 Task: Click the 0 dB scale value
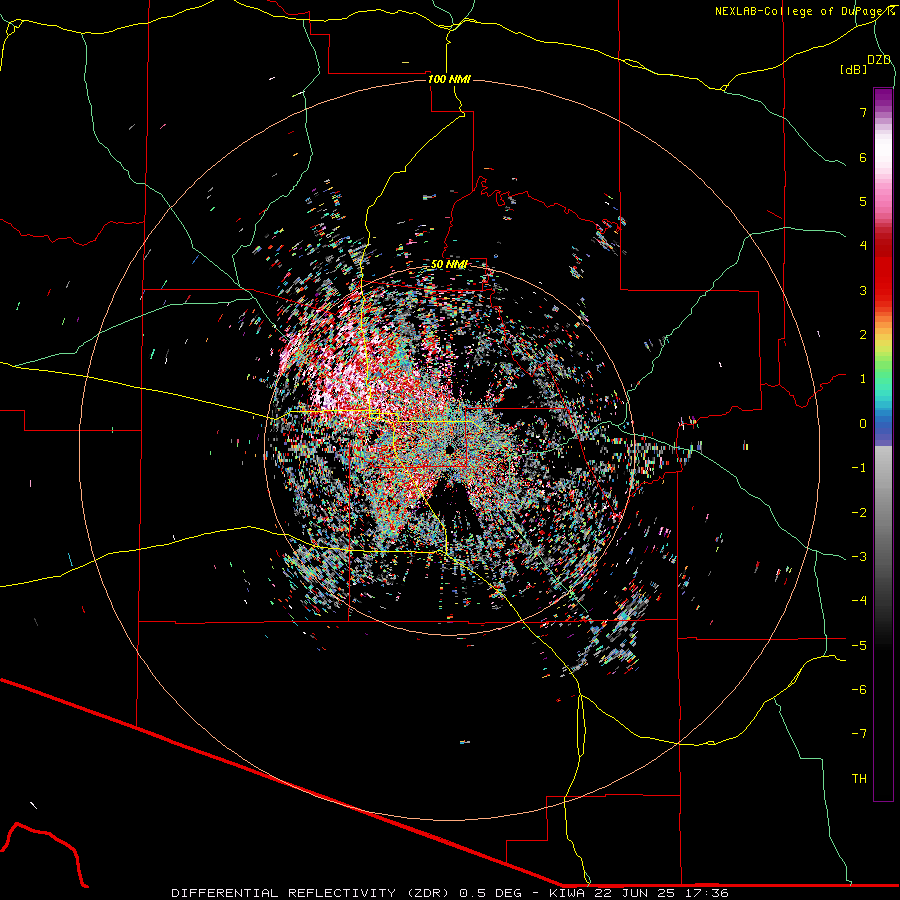pos(863,424)
